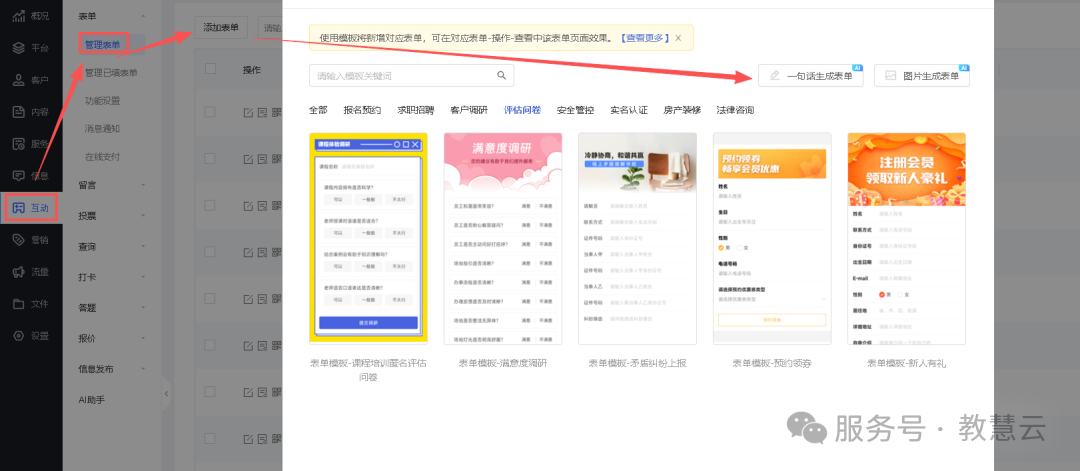The width and height of the screenshot is (1080, 471).
Task: Open the 营销 marketing tag icon
Action: [x=18, y=240]
